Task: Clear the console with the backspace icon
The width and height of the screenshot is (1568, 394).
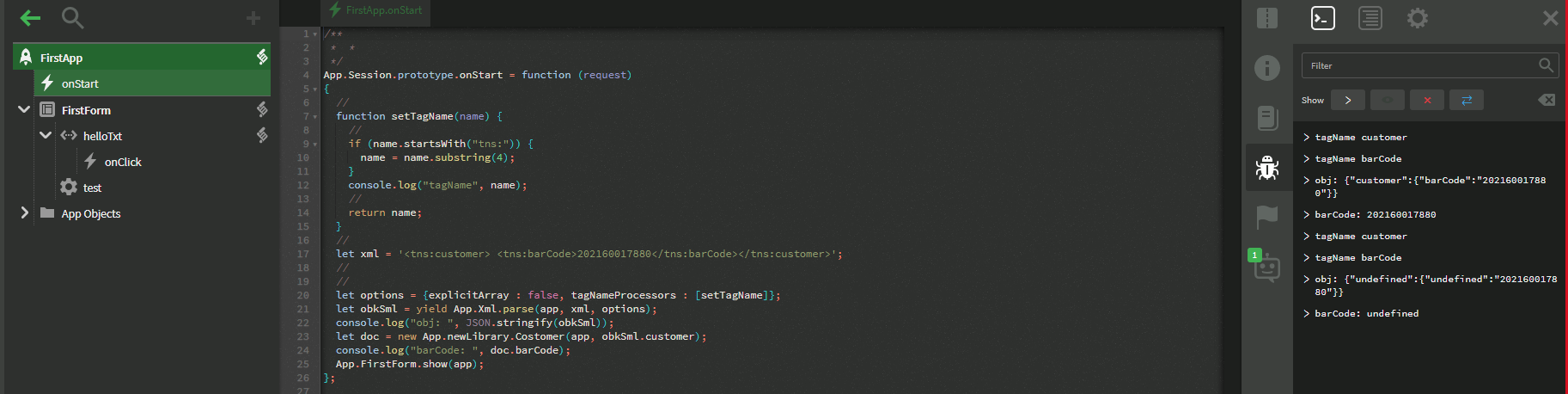Action: click(1547, 100)
